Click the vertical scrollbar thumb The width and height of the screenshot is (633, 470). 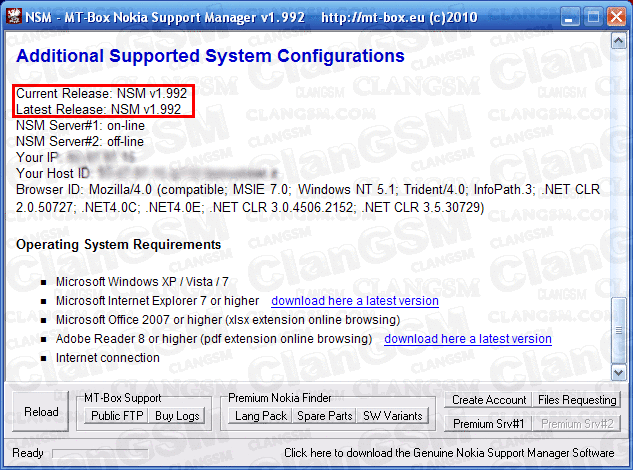click(x=618, y=330)
